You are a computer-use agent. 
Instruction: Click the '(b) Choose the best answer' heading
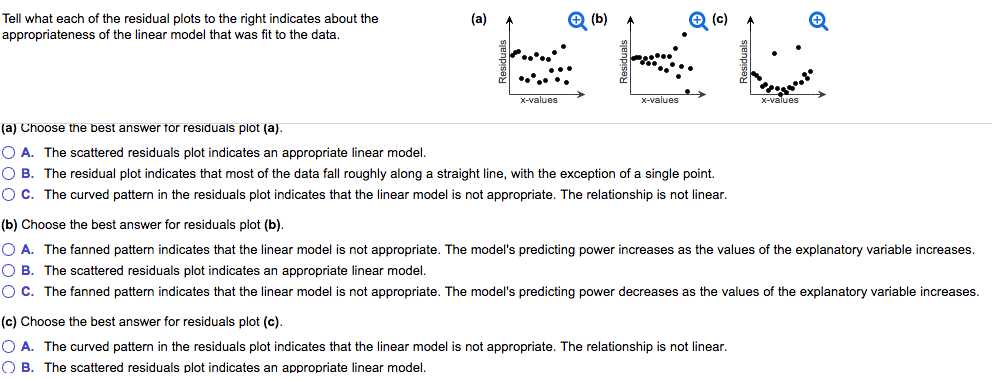pos(143,225)
